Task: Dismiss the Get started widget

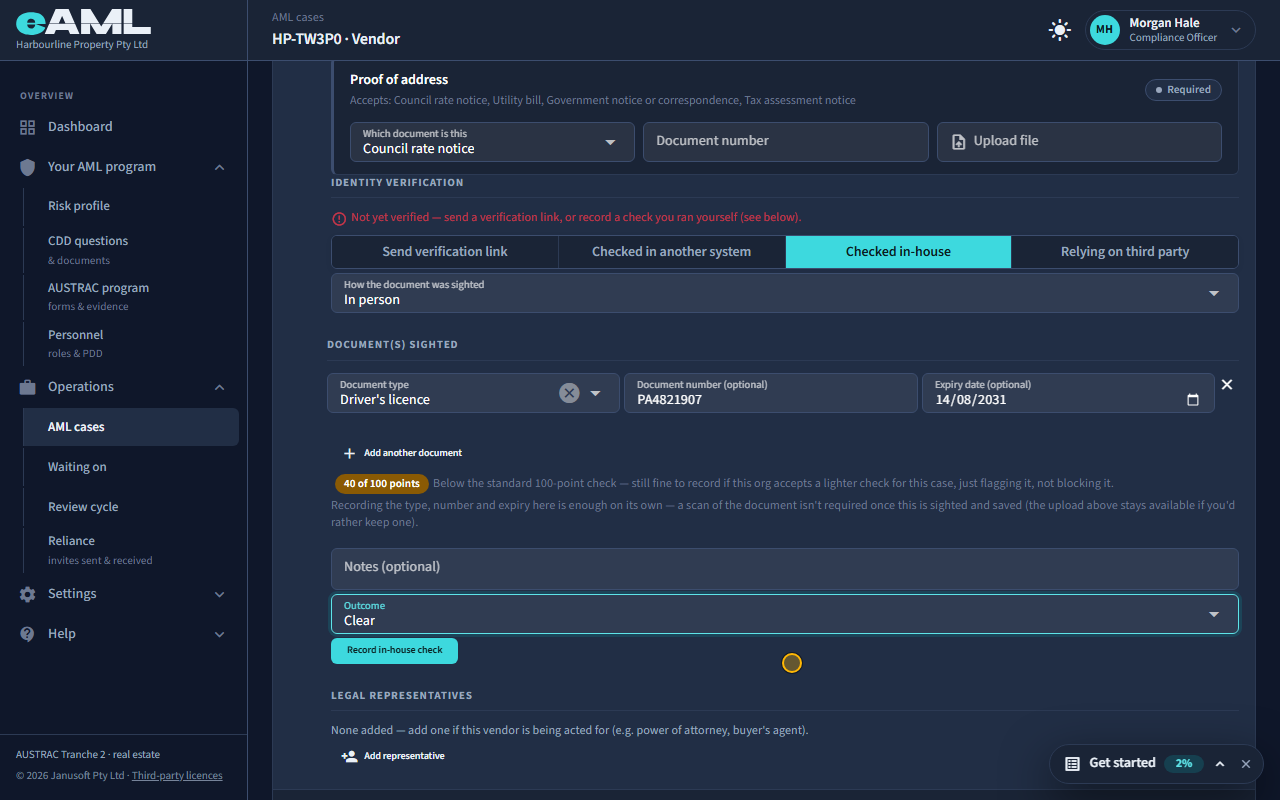Action: coord(1246,764)
